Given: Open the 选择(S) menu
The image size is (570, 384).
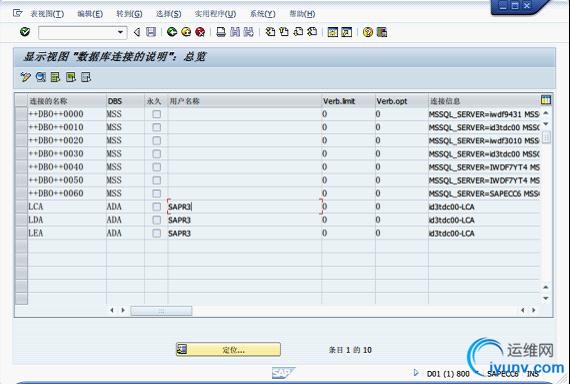Looking at the screenshot, I should (169, 14).
